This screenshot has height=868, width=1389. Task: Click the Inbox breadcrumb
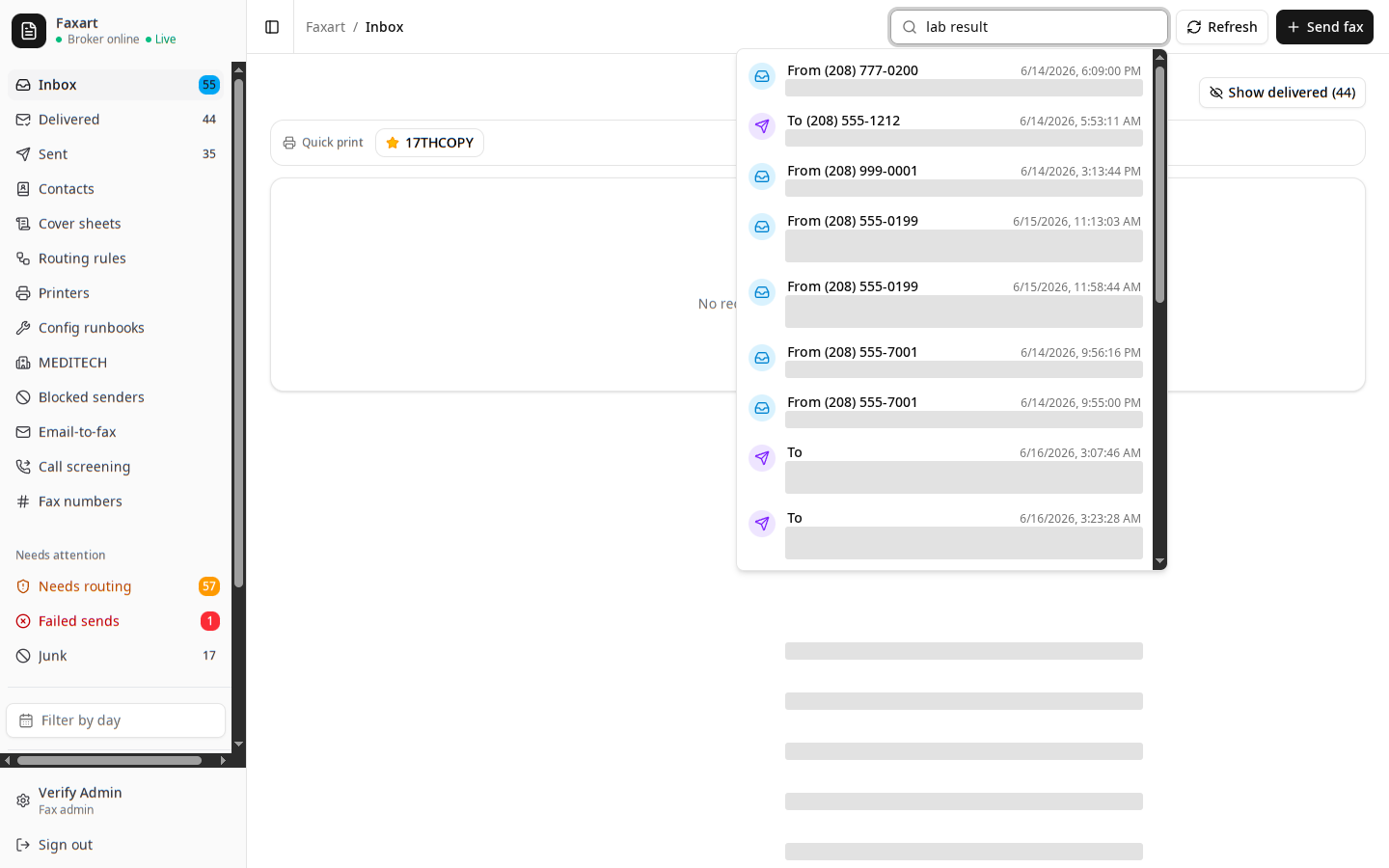pyautogui.click(x=384, y=27)
